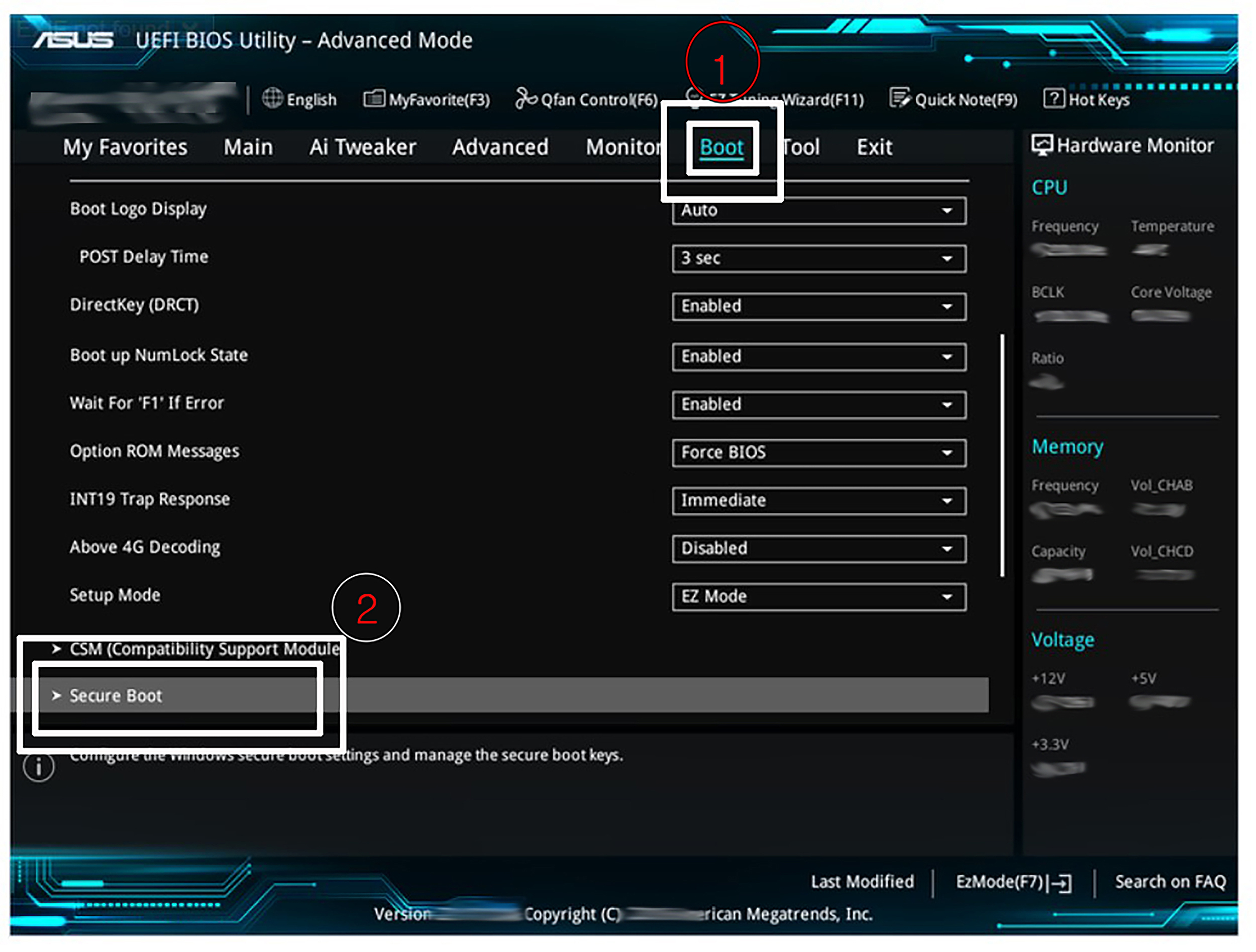Go to the Monitor tab

pos(623,147)
